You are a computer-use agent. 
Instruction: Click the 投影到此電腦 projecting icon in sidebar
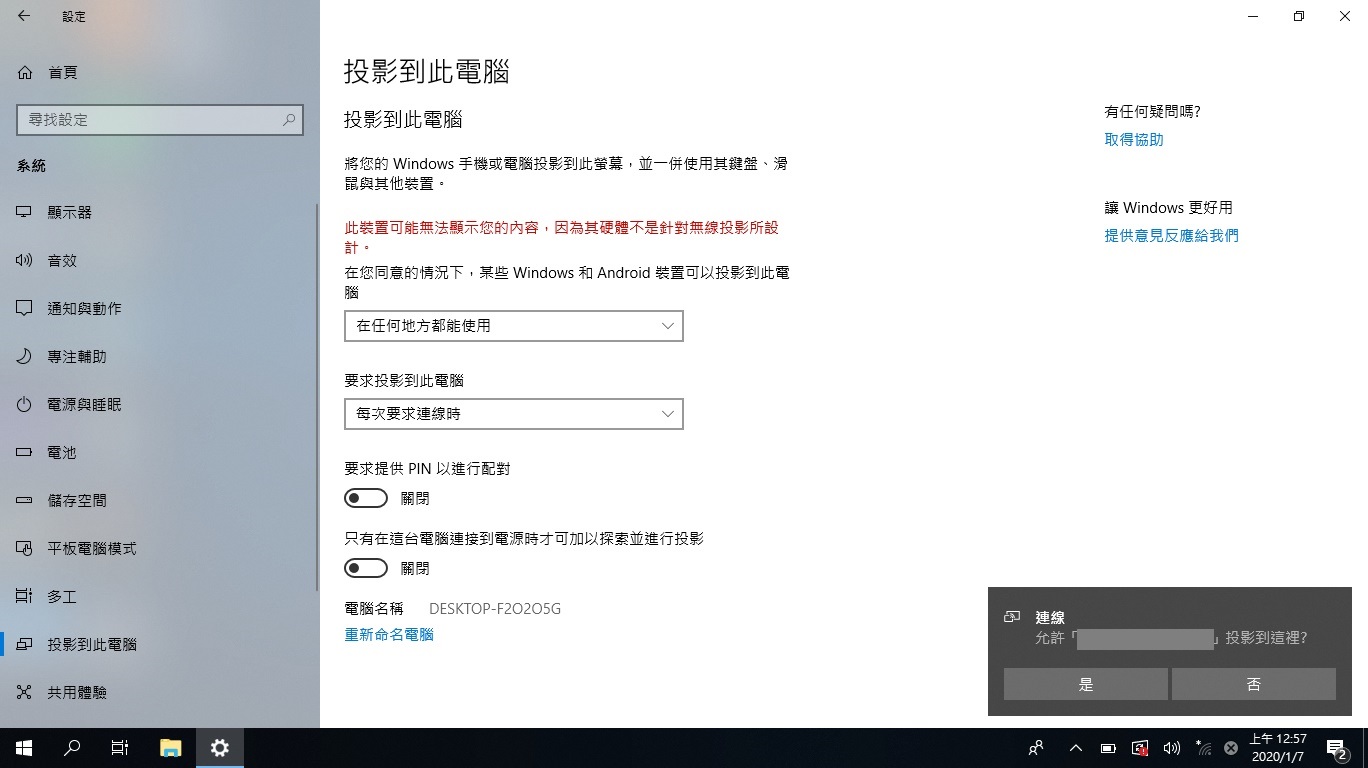[25, 644]
